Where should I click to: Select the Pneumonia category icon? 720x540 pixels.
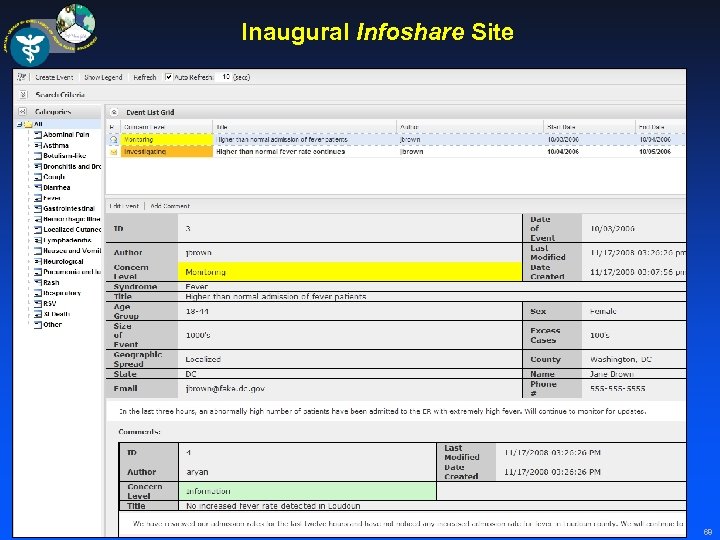pos(38,272)
